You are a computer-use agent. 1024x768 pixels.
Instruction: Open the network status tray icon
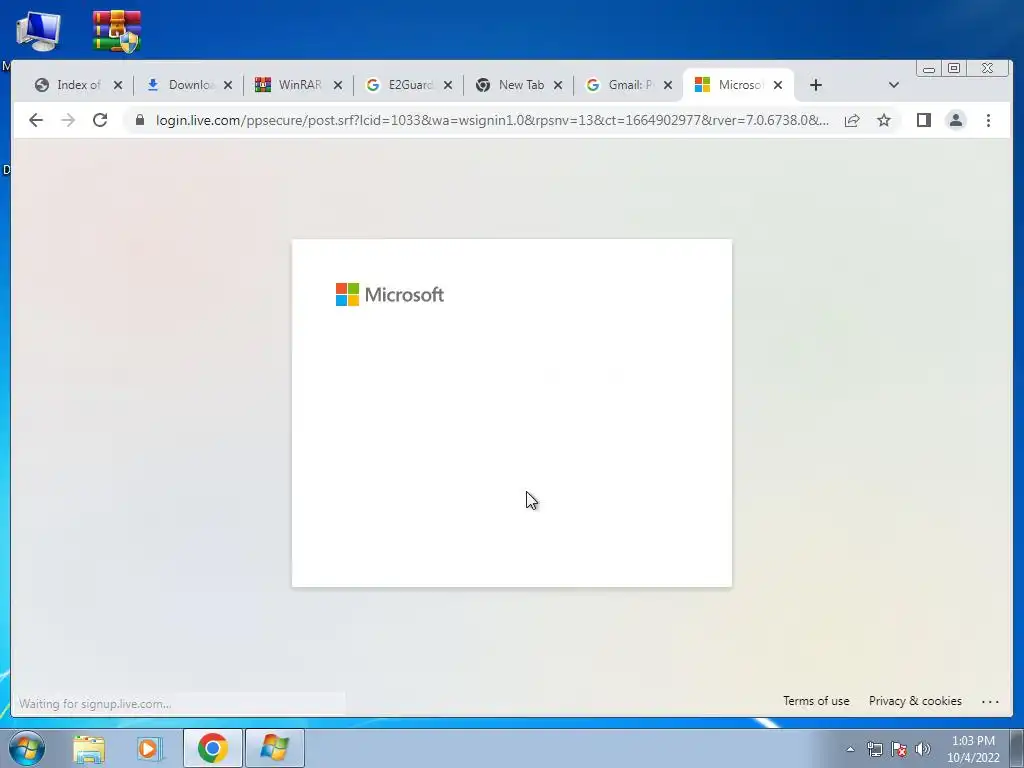[874, 749]
